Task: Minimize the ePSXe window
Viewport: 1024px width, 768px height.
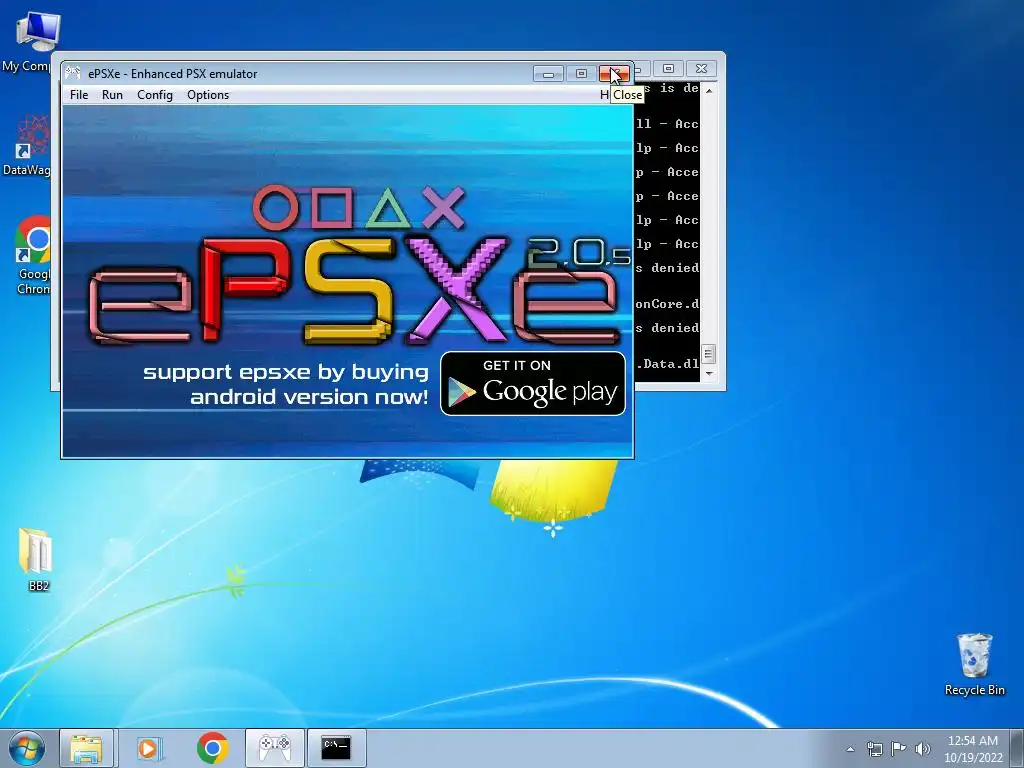Action: click(549, 73)
